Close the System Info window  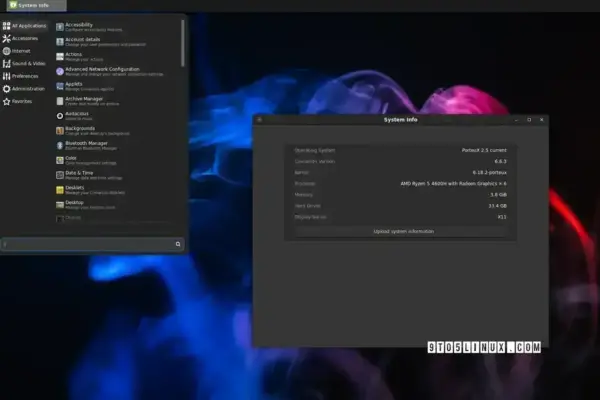tap(542, 120)
